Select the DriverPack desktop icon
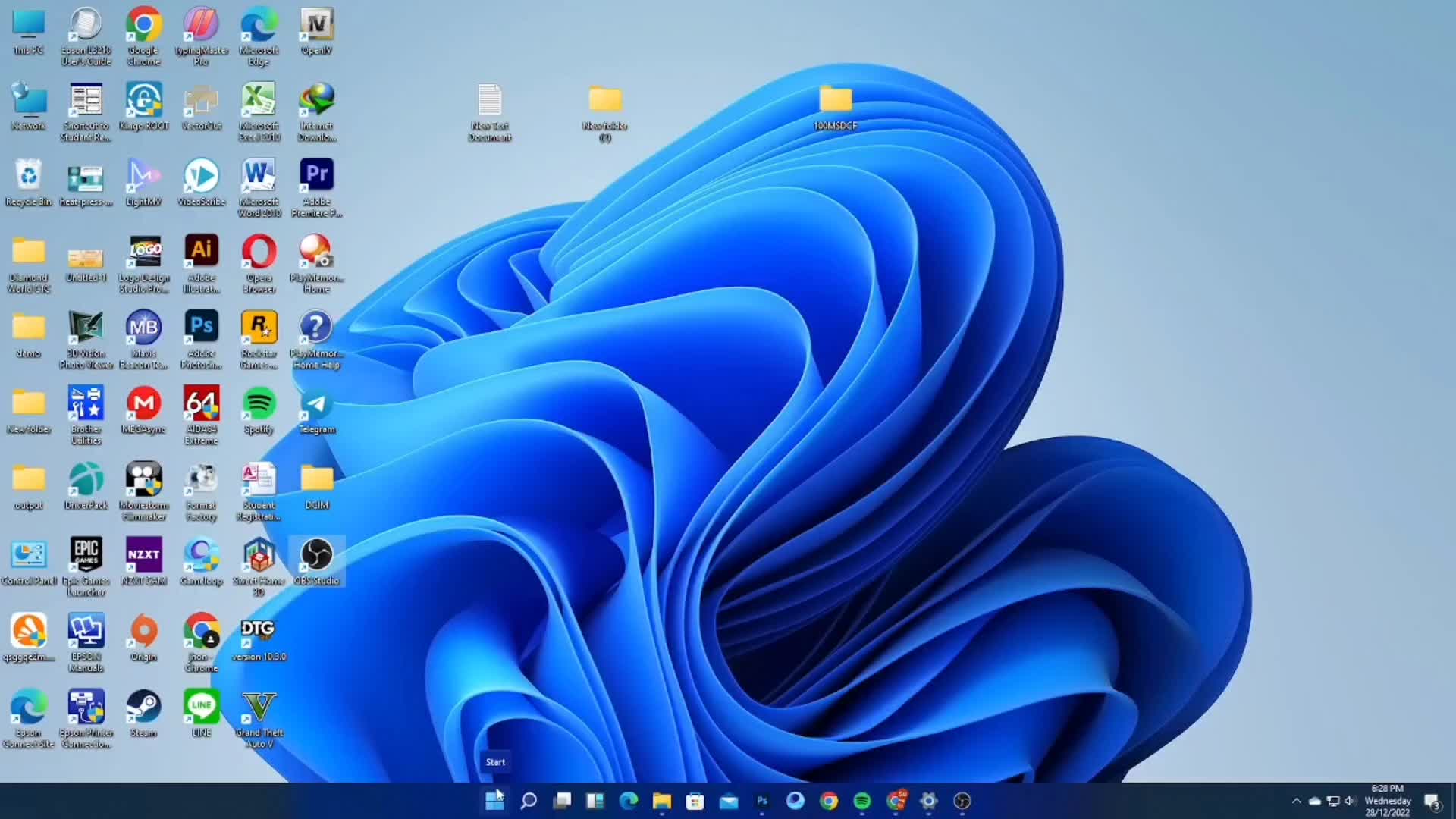Image resolution: width=1456 pixels, height=819 pixels. (x=86, y=487)
